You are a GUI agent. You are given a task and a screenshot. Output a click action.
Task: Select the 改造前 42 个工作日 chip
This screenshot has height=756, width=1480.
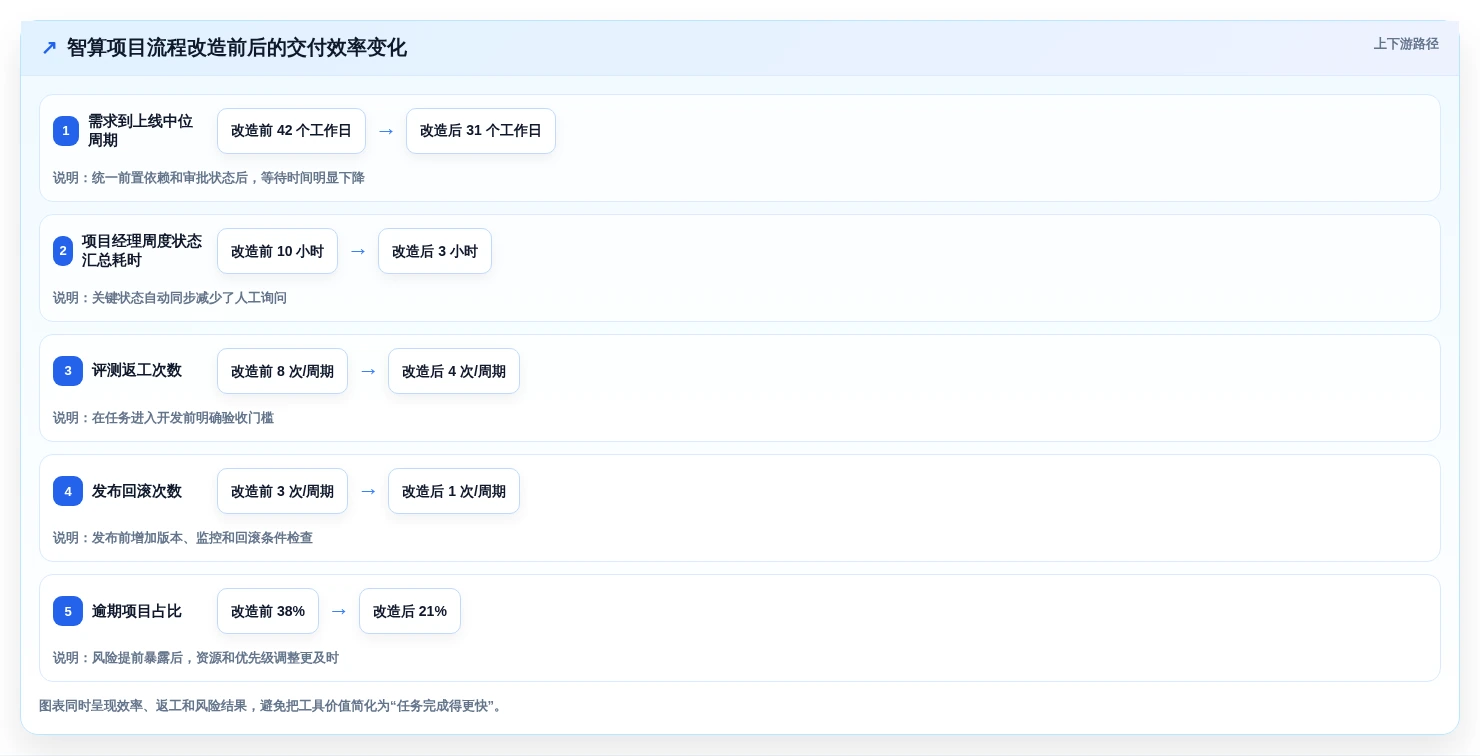291,131
